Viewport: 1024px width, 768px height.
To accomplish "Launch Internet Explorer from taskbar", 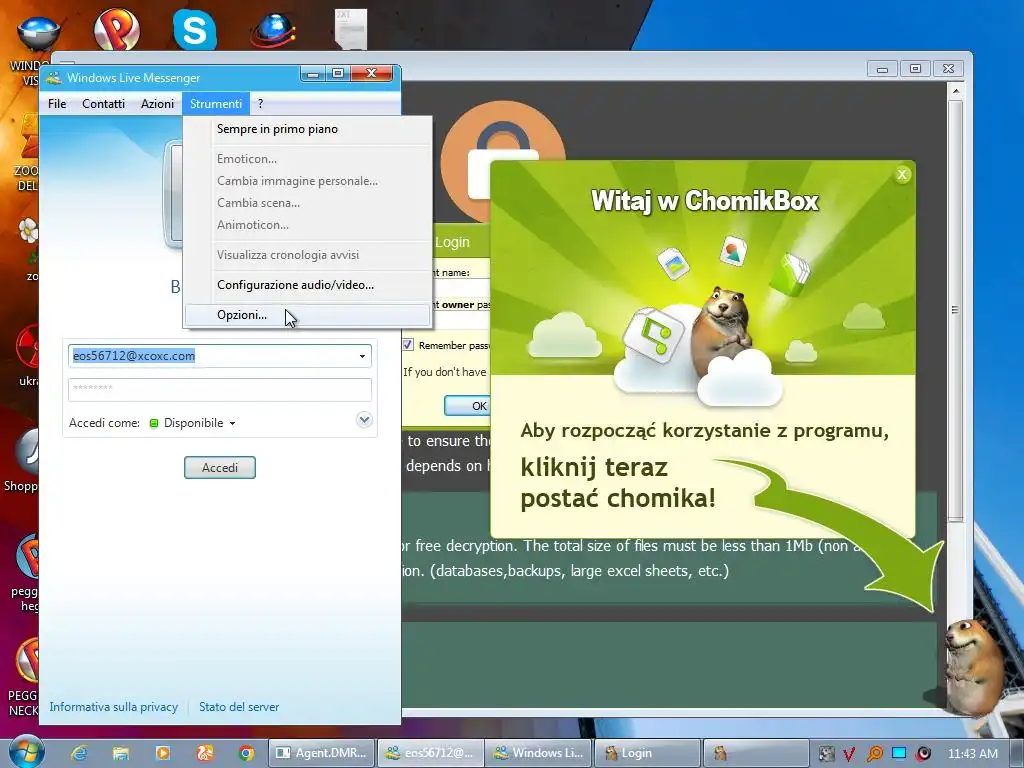I will coord(79,753).
